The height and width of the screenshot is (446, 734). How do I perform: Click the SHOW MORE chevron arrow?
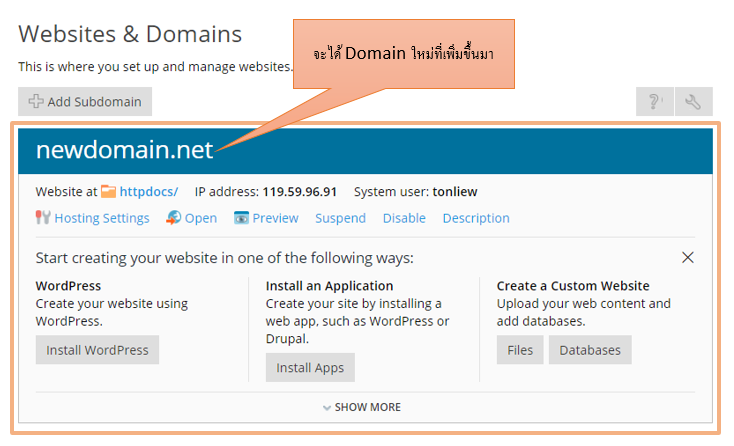327,408
